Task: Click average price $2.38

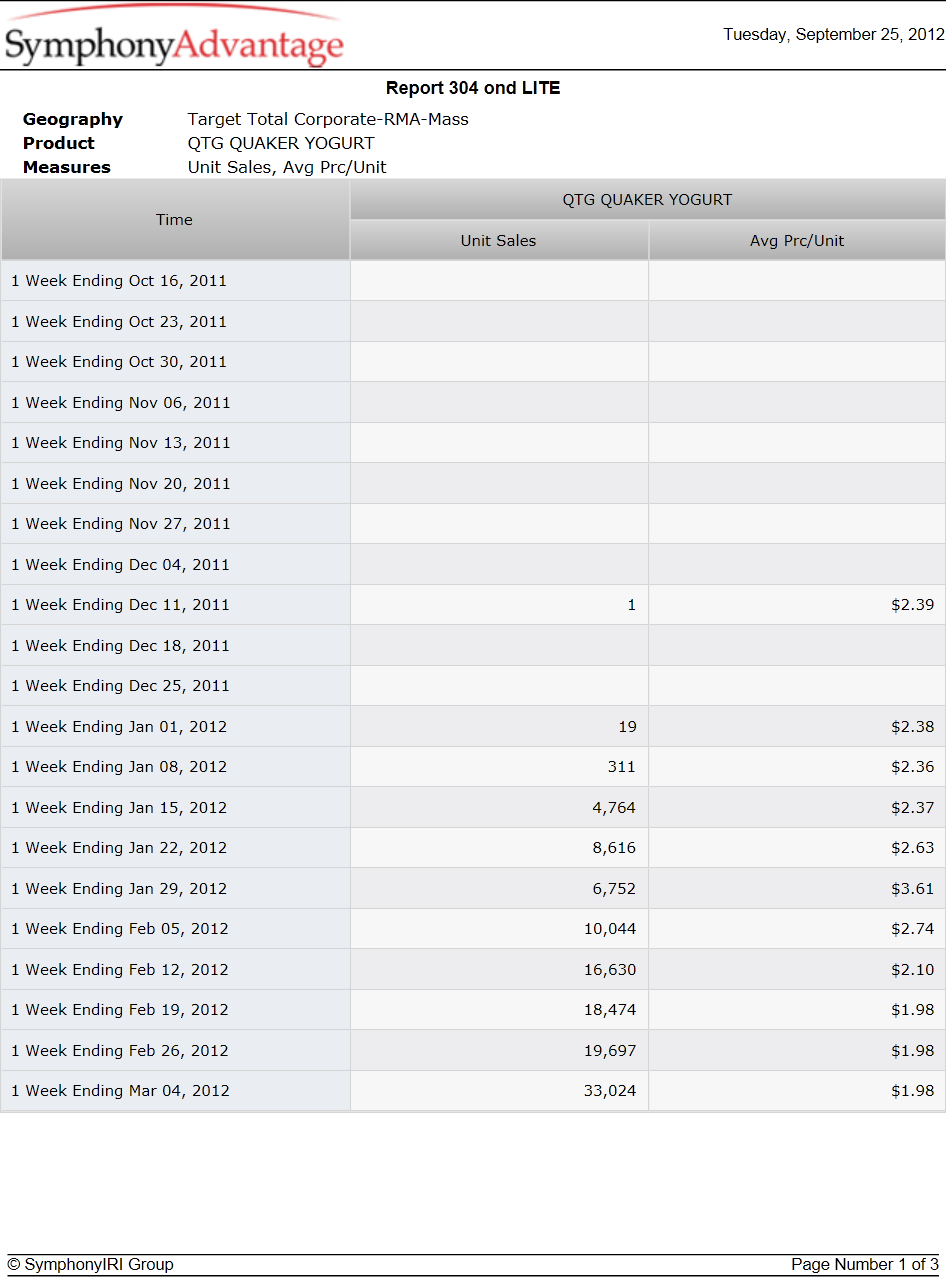Action: coord(913,727)
